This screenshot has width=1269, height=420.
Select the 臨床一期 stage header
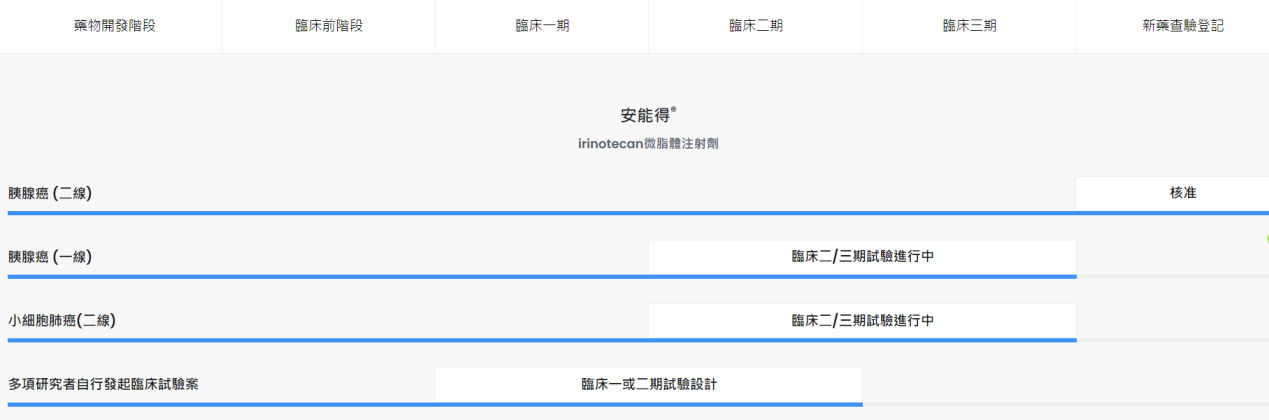click(x=542, y=26)
